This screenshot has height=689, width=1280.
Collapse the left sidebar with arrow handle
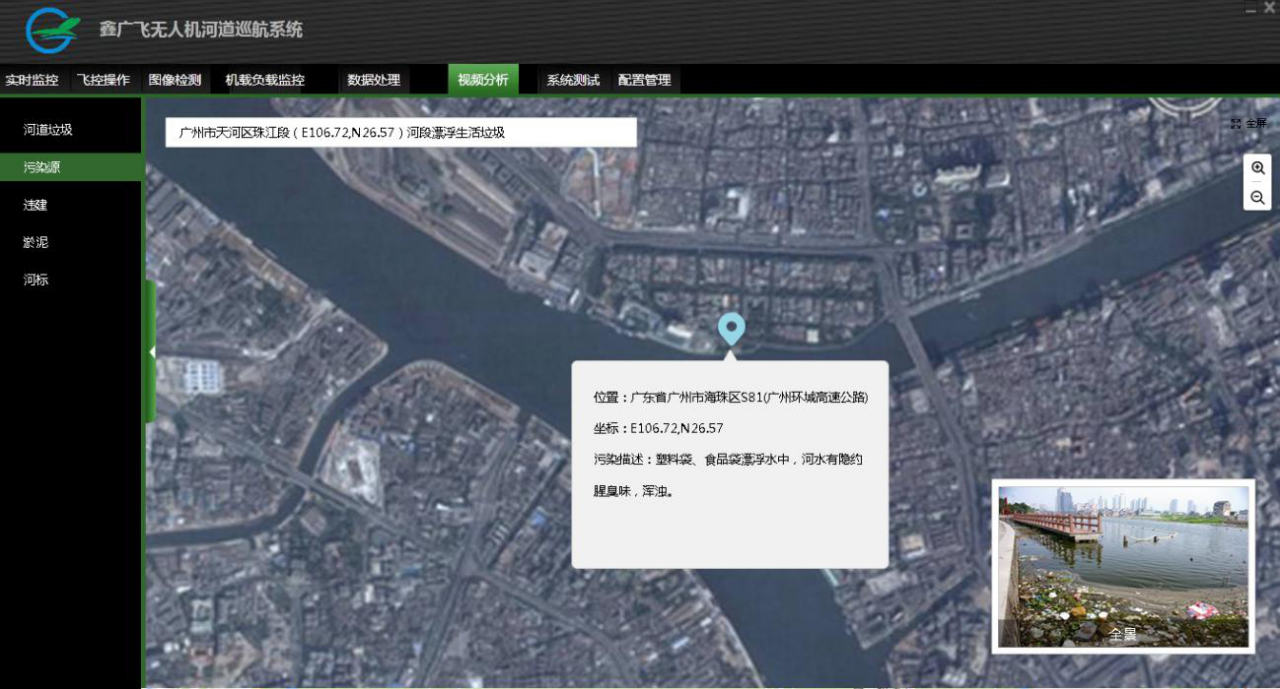point(151,352)
